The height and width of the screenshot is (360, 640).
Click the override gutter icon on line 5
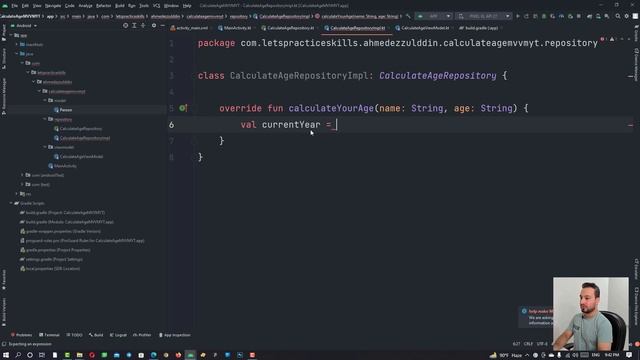183,108
